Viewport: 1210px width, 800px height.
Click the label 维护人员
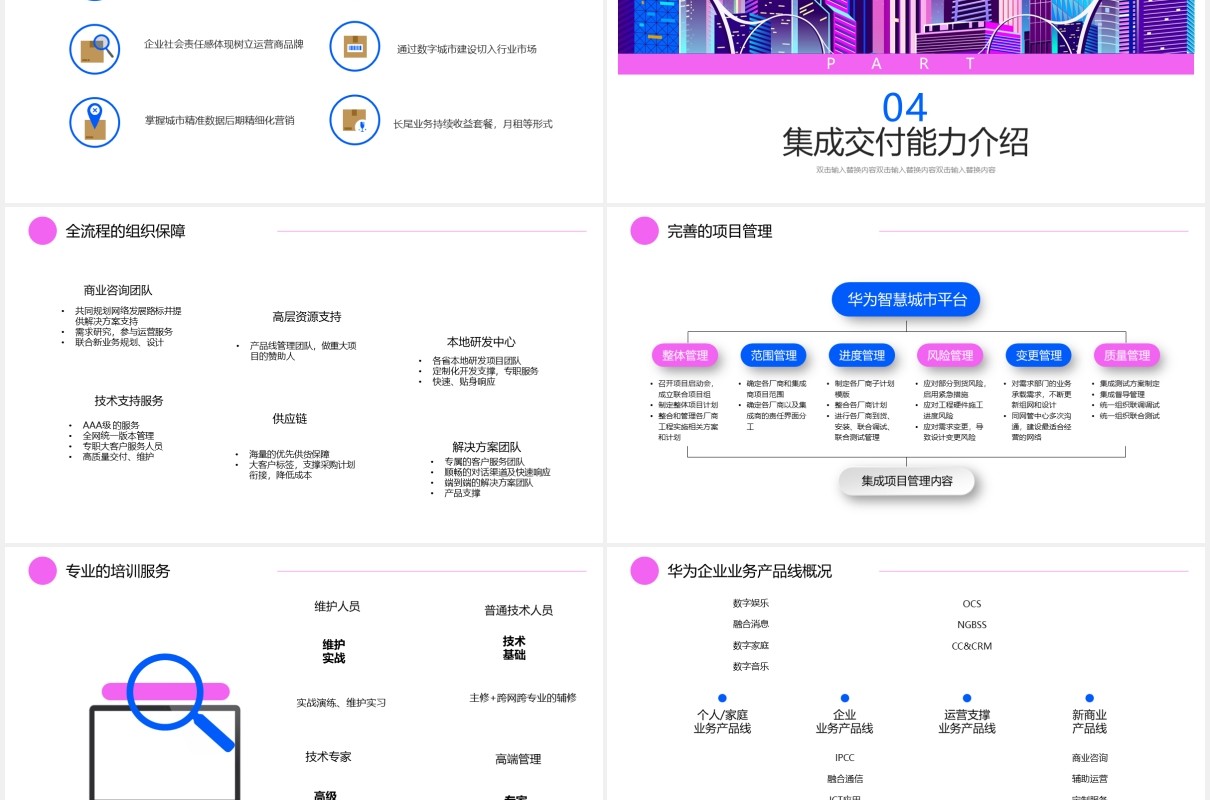point(337,606)
